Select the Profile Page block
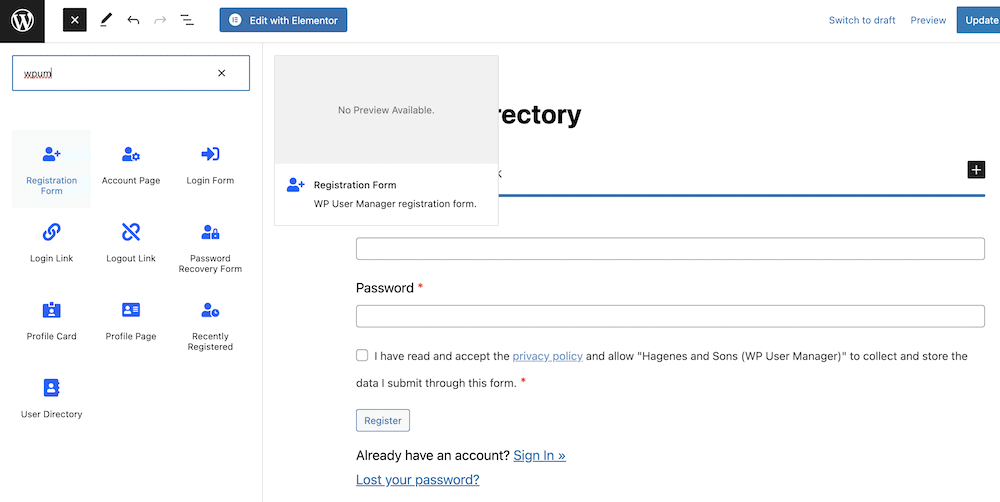Screen dimensions: 1000x502 131,325
